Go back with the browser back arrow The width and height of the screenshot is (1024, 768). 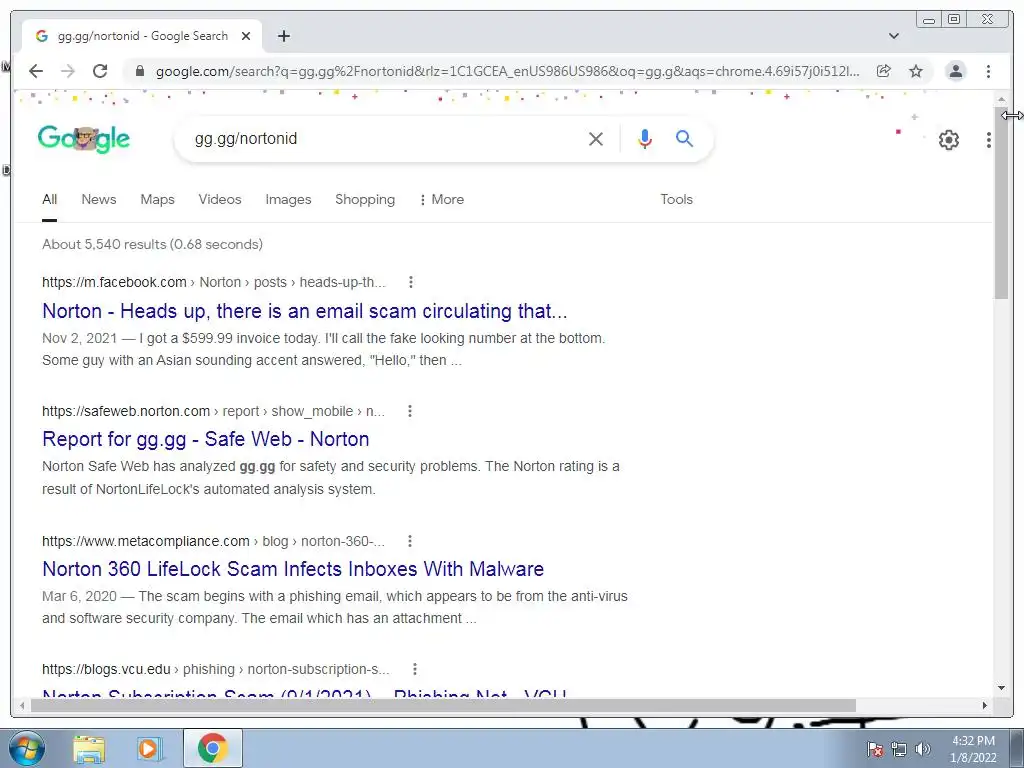click(x=36, y=71)
